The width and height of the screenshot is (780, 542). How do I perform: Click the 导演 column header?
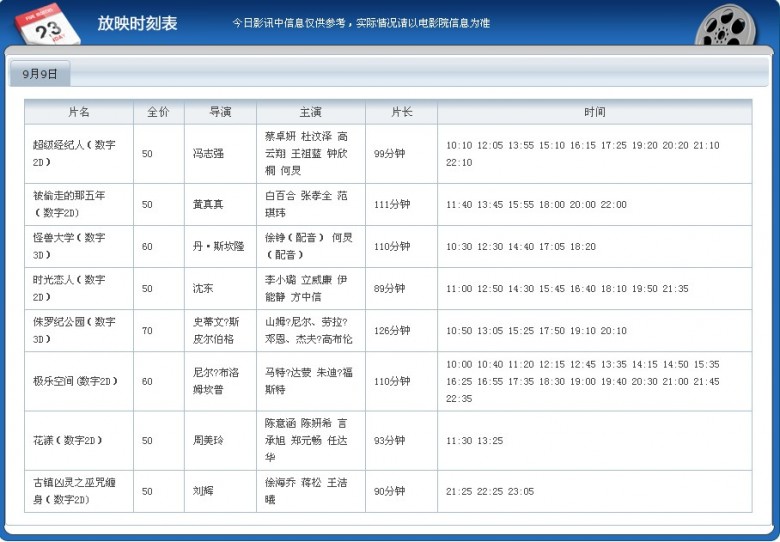220,112
